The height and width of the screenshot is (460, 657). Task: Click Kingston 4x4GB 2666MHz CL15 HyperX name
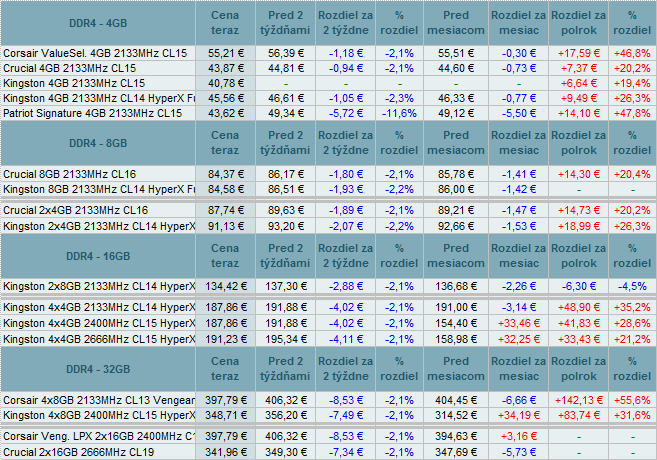99,339
